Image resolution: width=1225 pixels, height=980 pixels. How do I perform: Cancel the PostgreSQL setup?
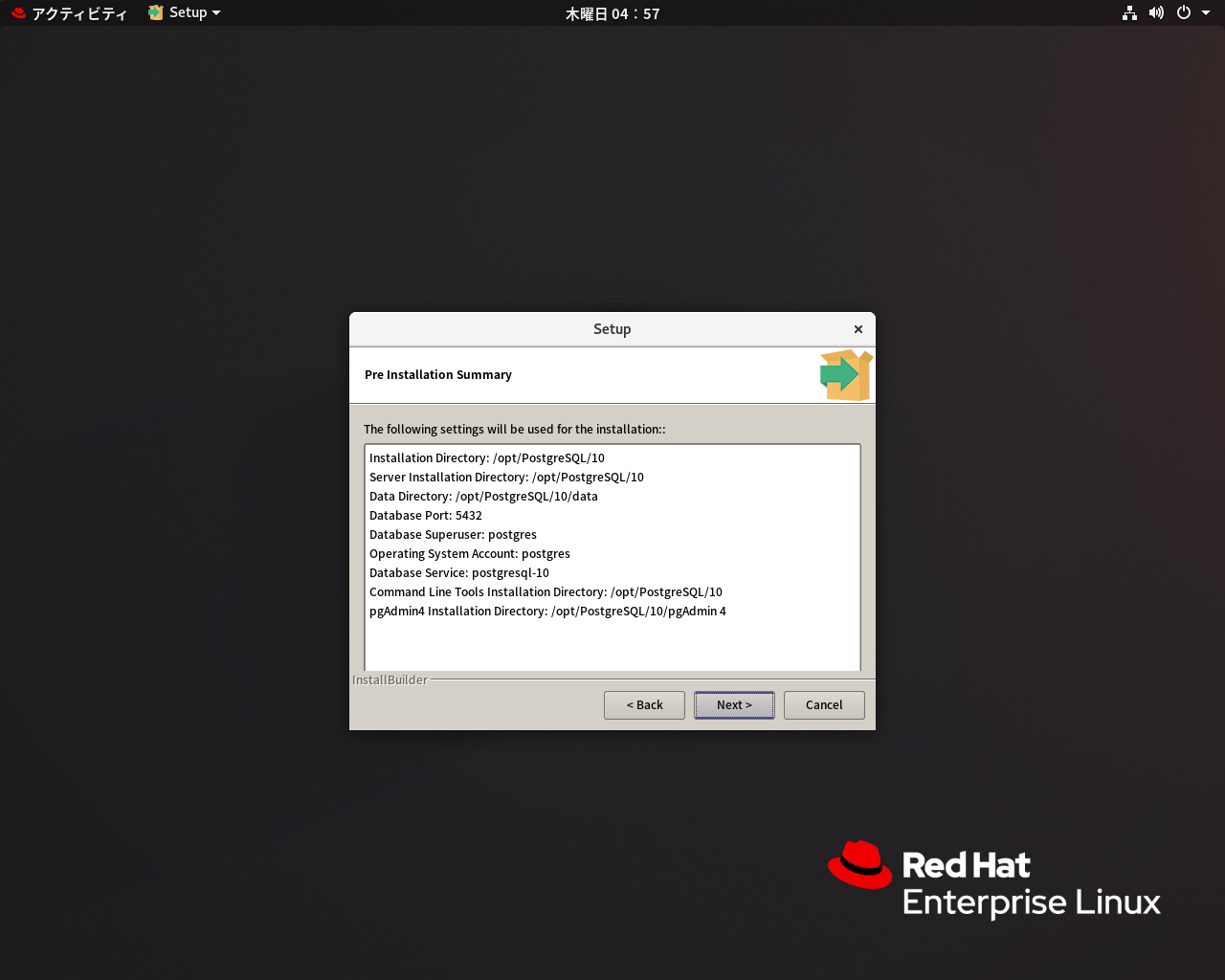coord(824,705)
